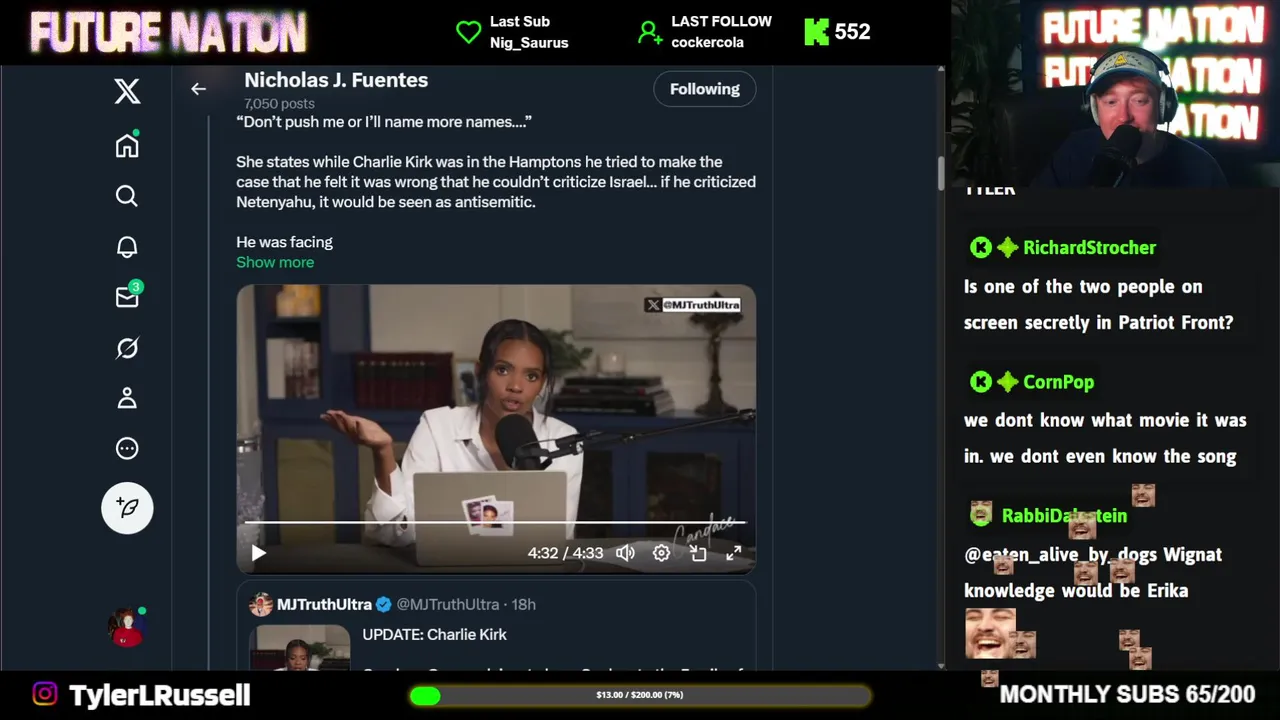Open the Explore search icon
The width and height of the screenshot is (1280, 720).
pos(127,196)
